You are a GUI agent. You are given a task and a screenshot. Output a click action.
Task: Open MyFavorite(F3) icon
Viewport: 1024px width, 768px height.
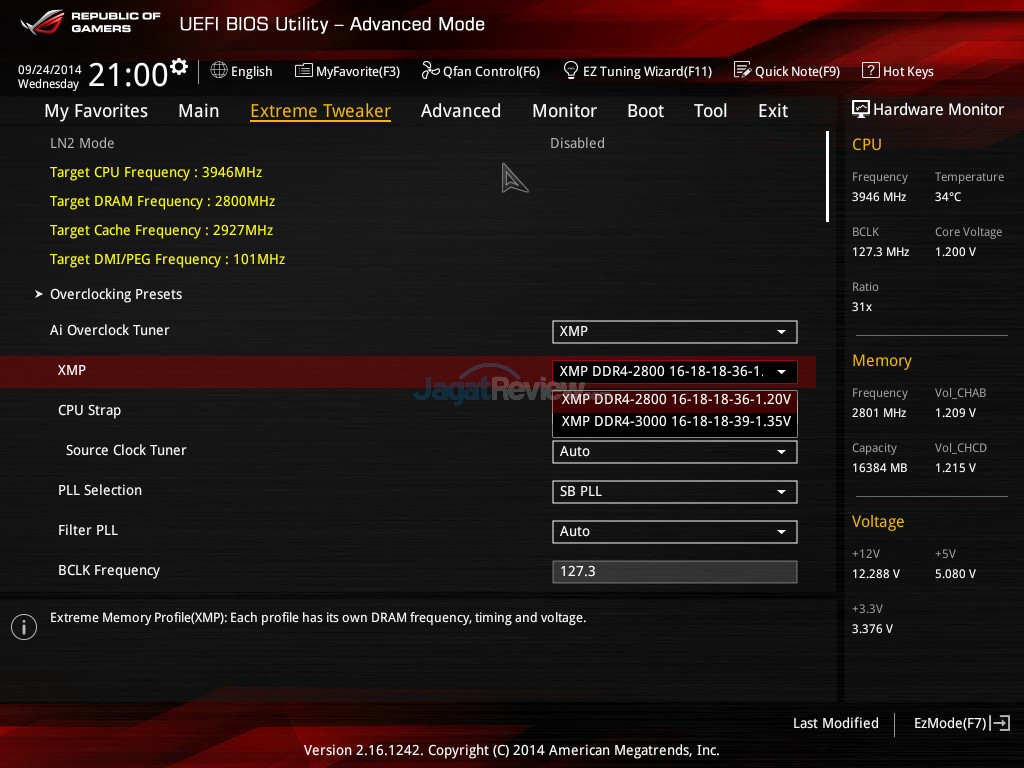tap(303, 71)
